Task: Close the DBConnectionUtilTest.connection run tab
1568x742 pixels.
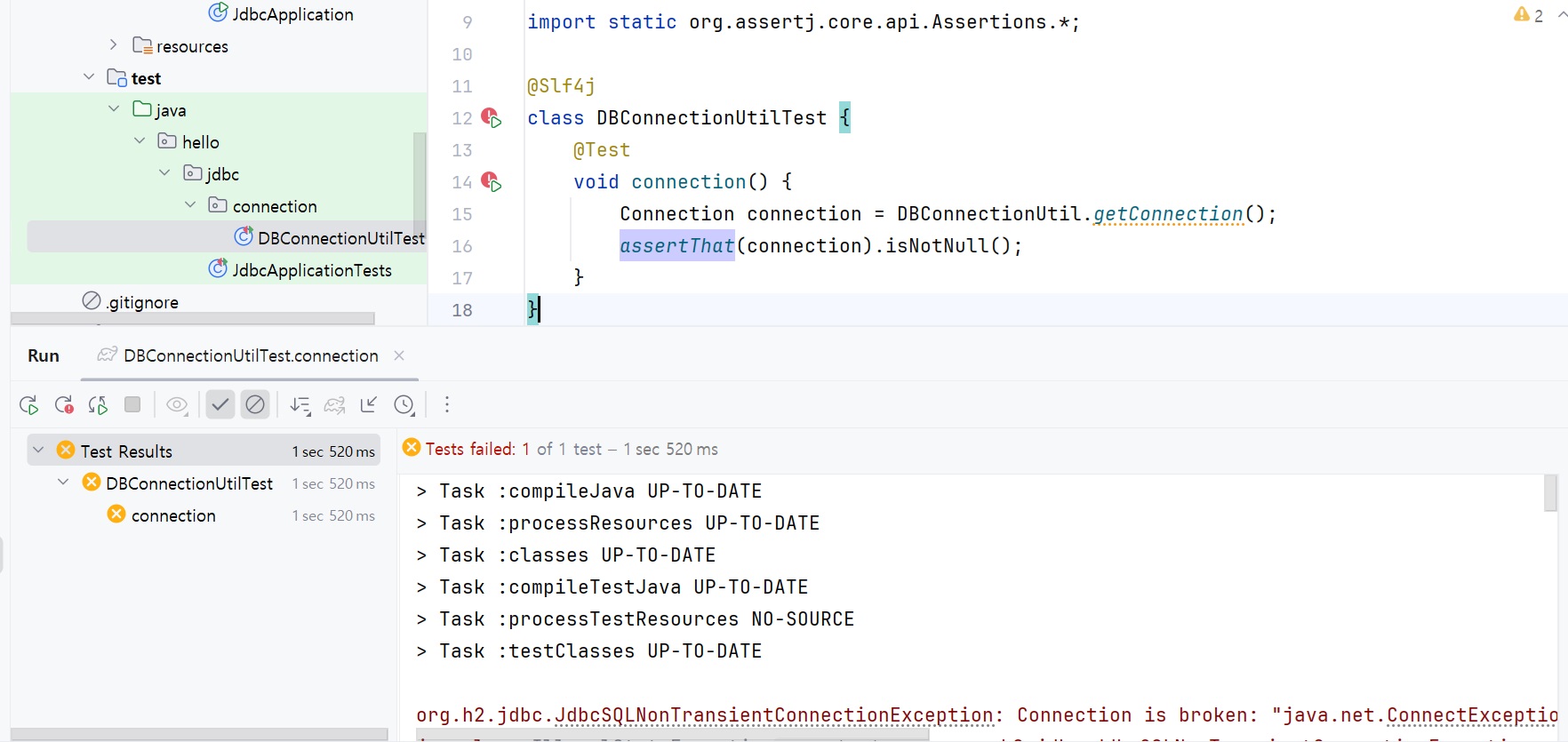Action: pos(399,355)
